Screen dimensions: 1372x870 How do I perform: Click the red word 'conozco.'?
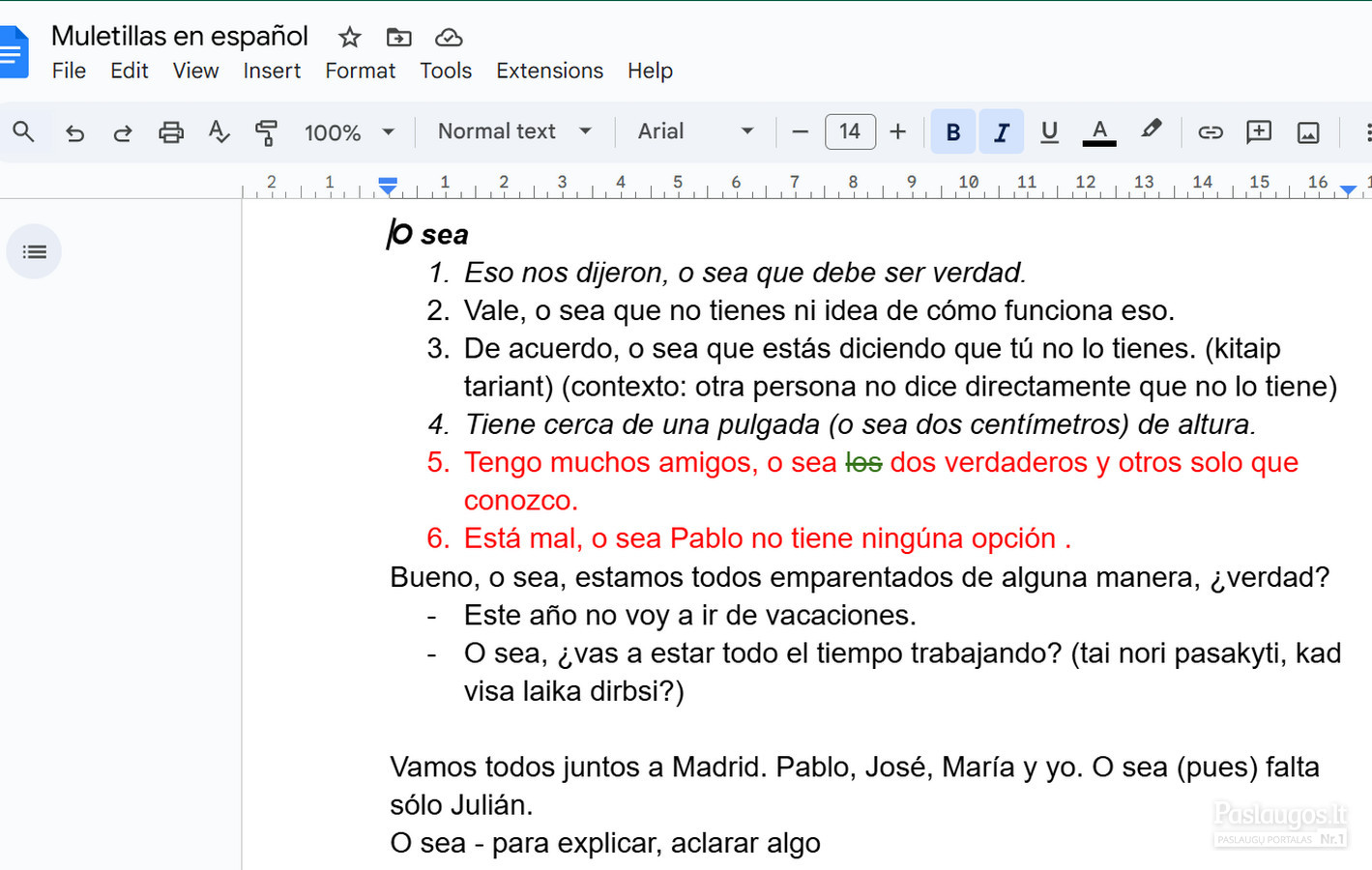[x=521, y=501]
